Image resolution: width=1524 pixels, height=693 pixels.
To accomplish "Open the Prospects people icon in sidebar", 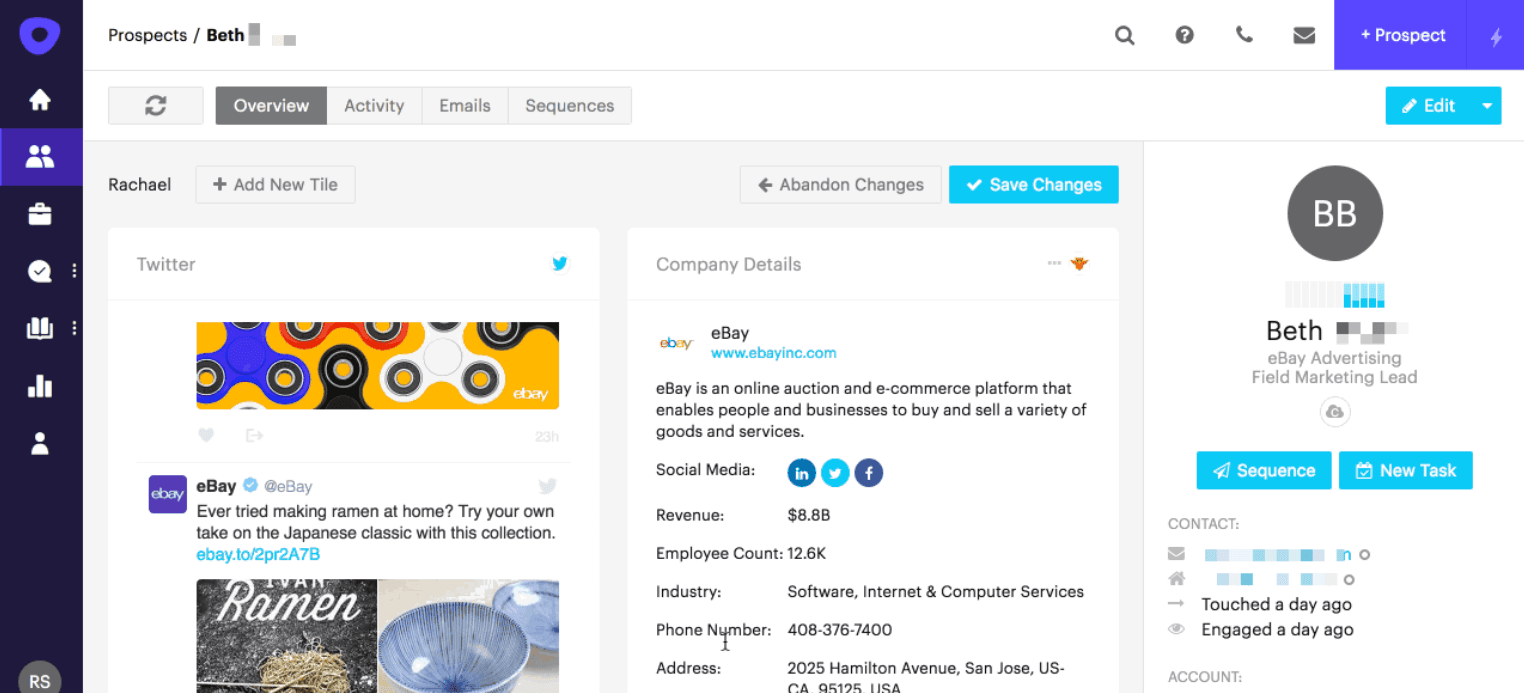I will pos(40,157).
